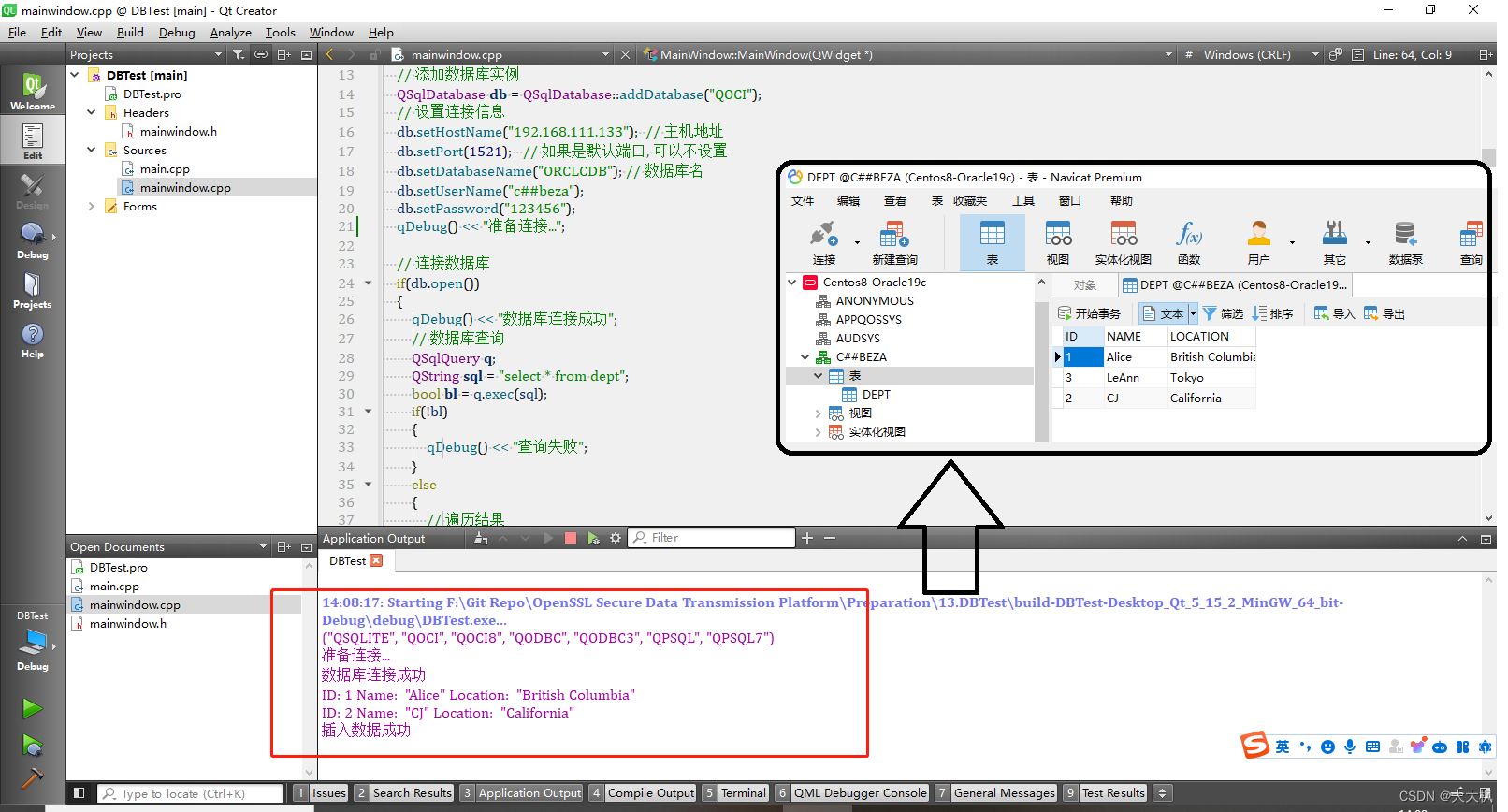Start debugging with the bug-run button
The image size is (1508, 812).
33,746
